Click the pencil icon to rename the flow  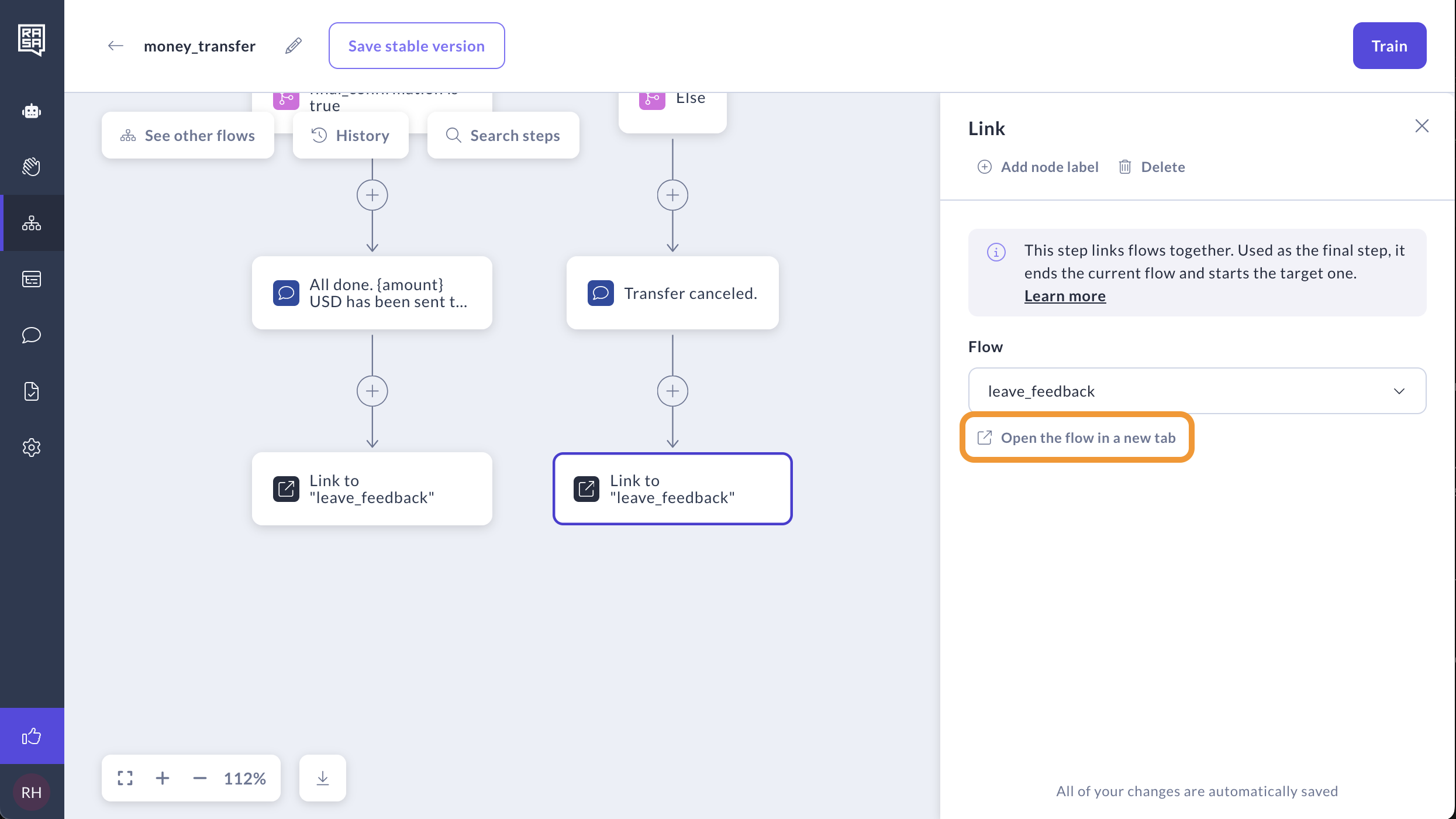[x=294, y=46]
